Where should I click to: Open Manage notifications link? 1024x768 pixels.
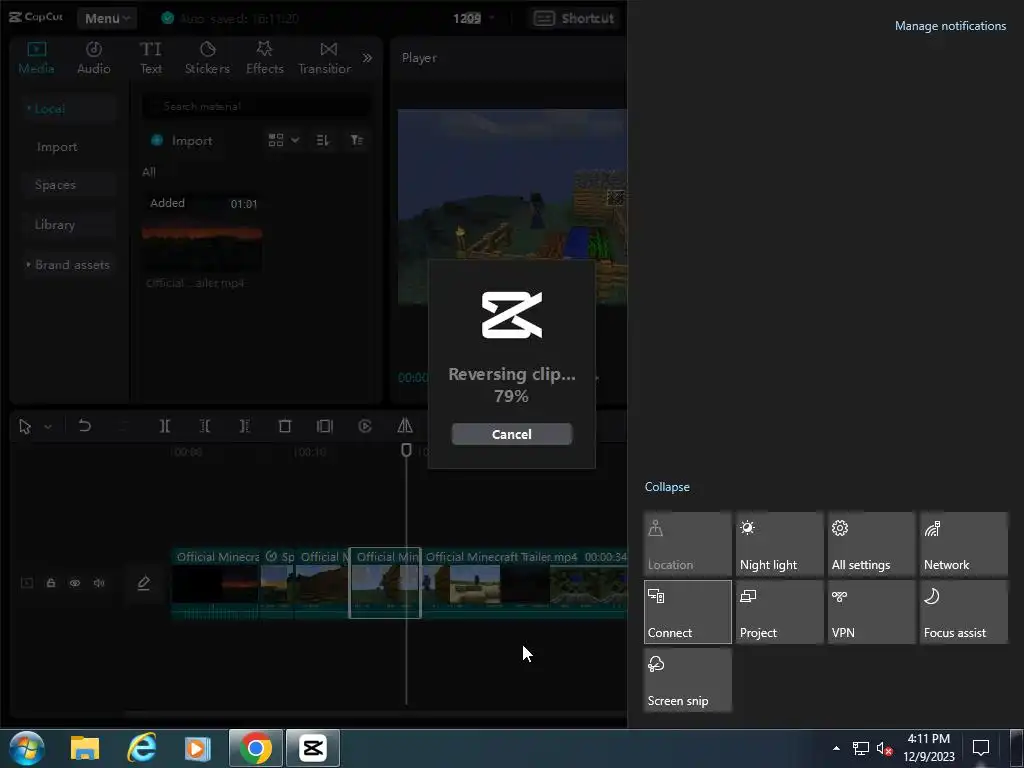point(950,26)
